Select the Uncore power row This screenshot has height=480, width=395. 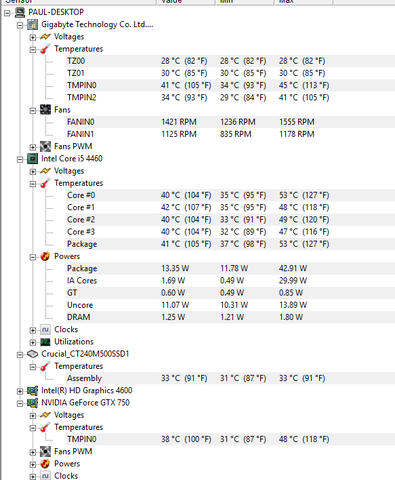click(x=230, y=305)
